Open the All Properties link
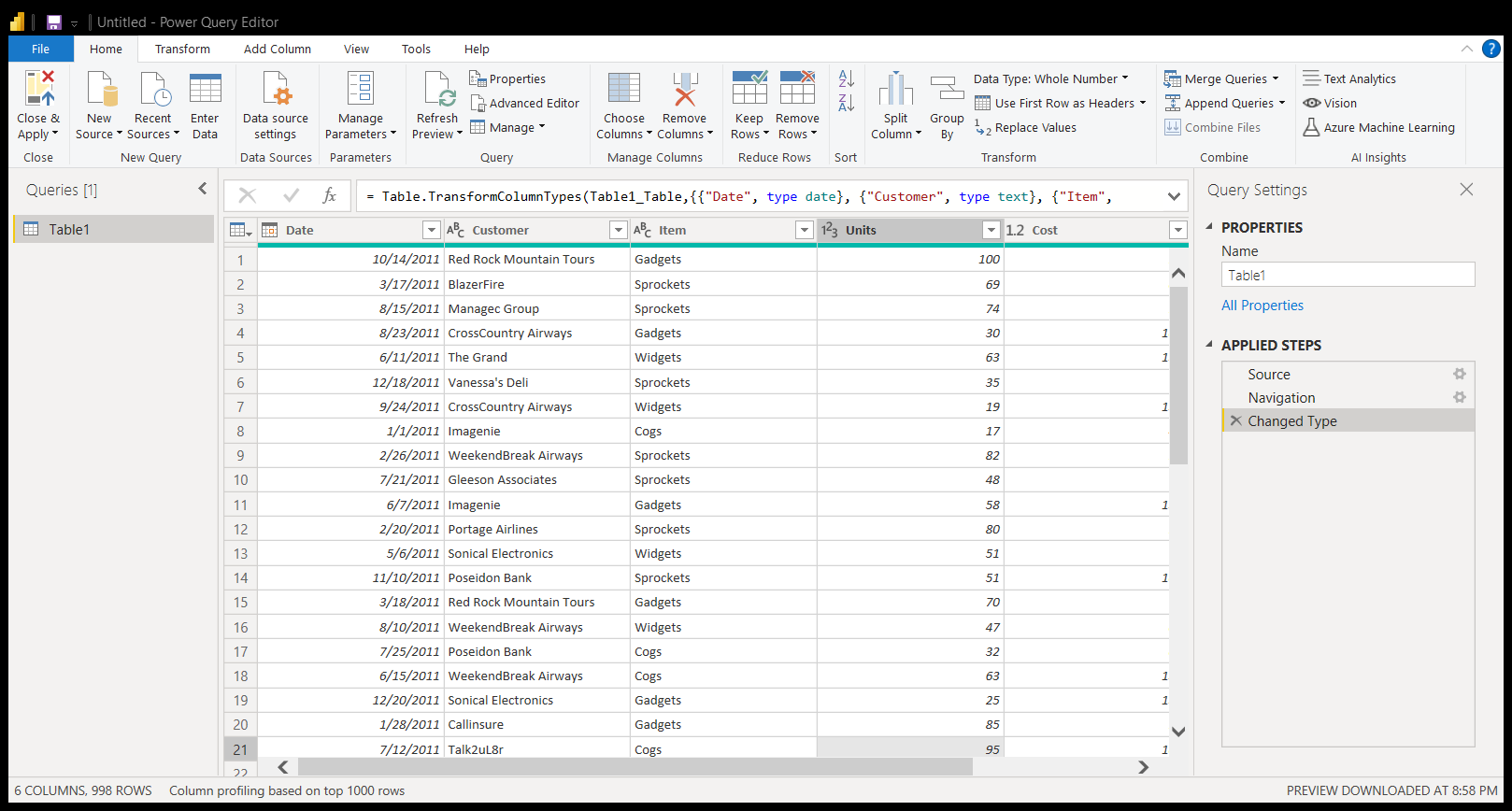 pos(1262,306)
